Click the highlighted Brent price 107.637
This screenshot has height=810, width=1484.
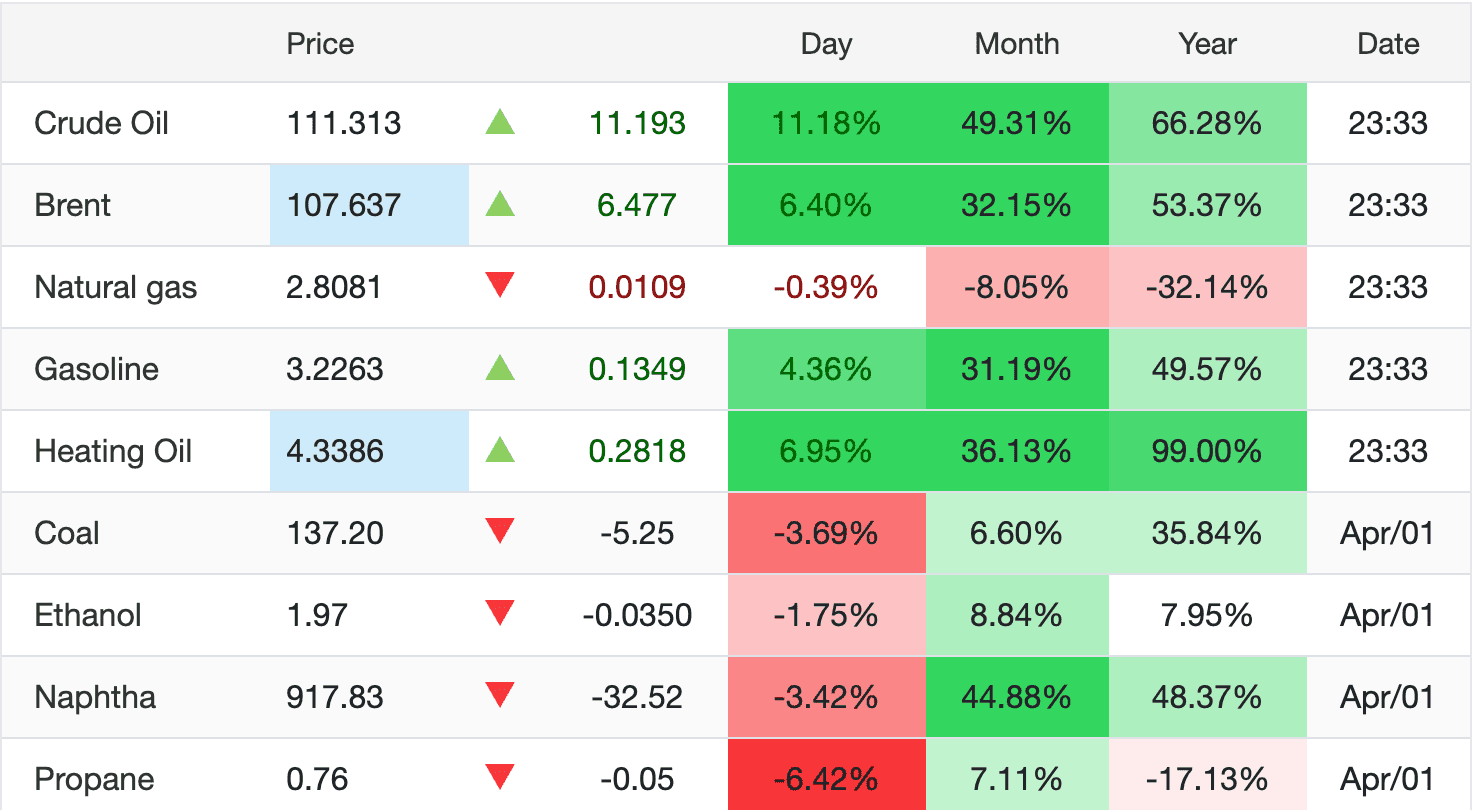(x=344, y=206)
